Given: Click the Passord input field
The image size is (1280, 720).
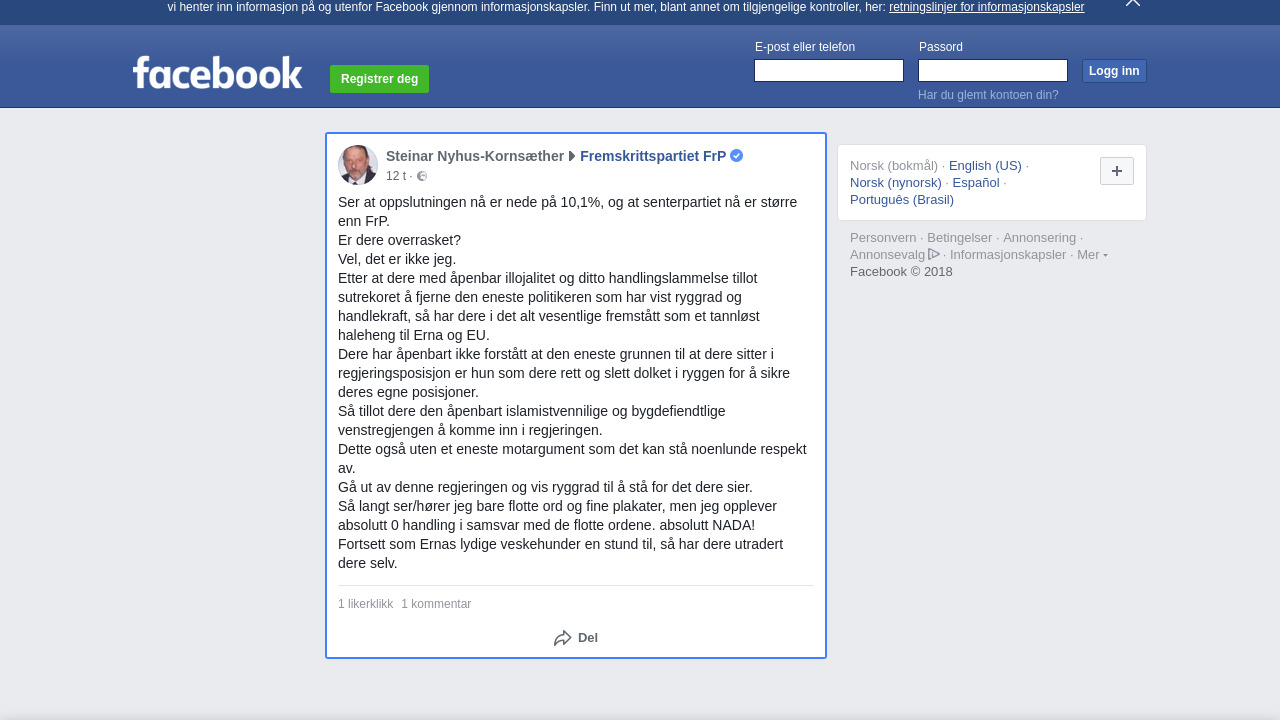Looking at the screenshot, I should click(x=993, y=71).
